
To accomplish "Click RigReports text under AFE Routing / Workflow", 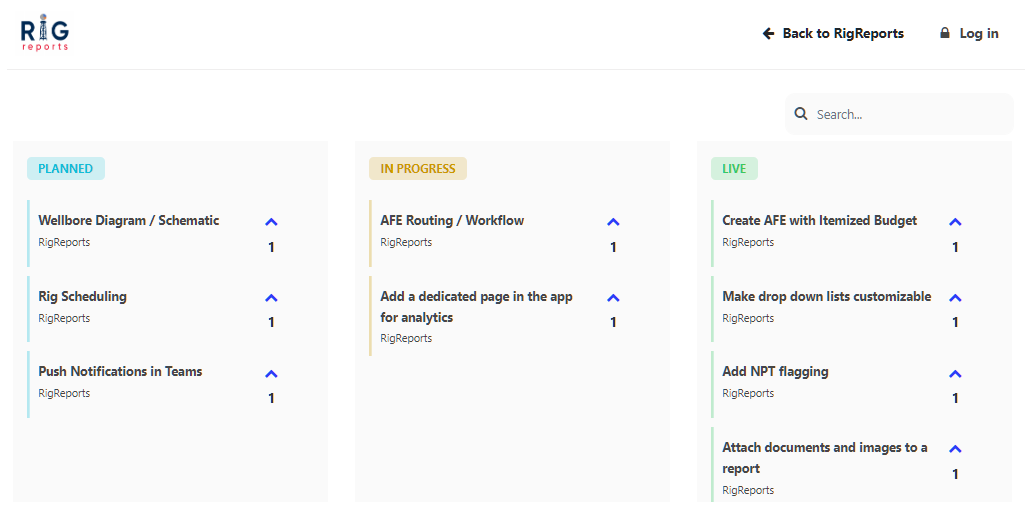I will tap(406, 242).
